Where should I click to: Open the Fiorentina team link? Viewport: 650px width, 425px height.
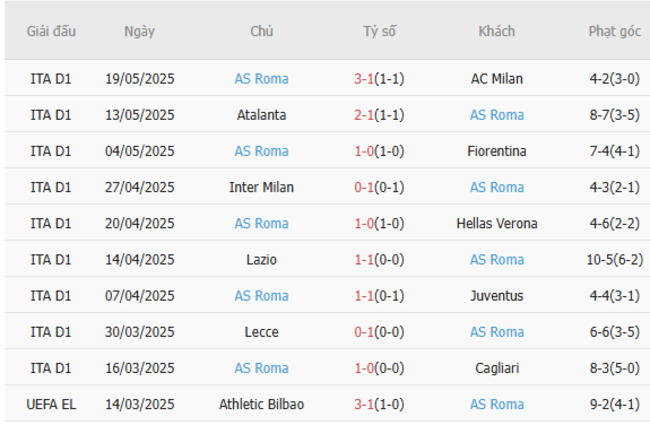[x=496, y=151]
